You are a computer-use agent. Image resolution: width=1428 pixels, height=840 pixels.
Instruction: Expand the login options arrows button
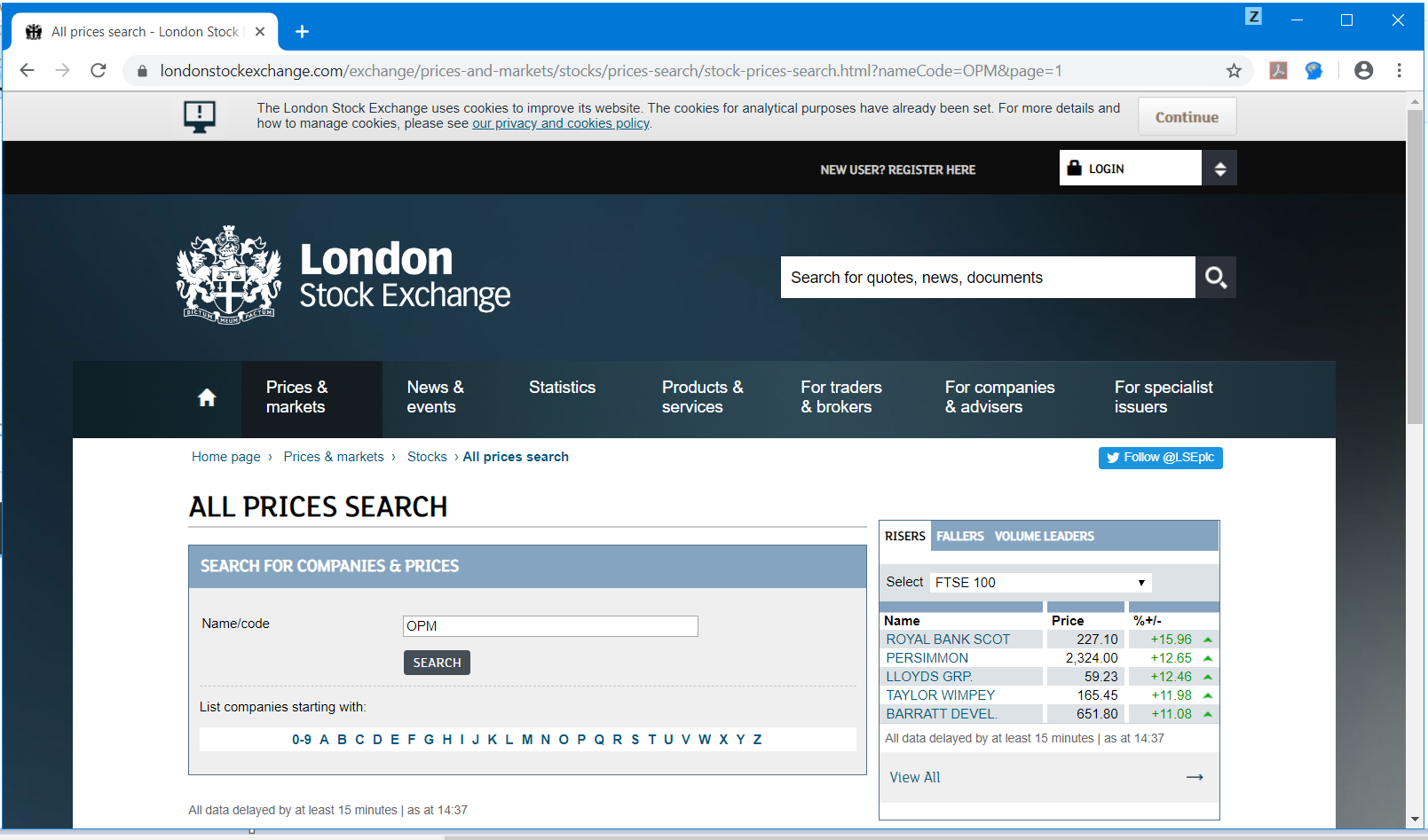[1219, 169]
